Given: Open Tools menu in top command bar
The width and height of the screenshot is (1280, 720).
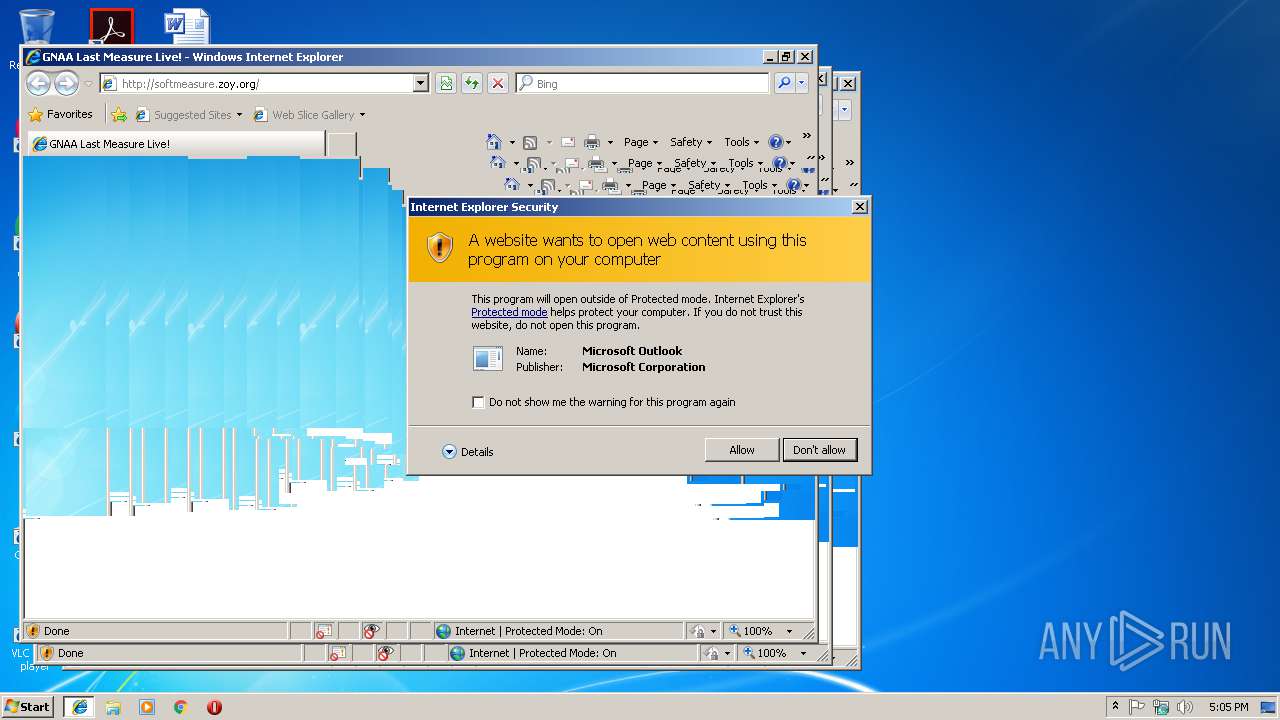Looking at the screenshot, I should pyautogui.click(x=742, y=142).
